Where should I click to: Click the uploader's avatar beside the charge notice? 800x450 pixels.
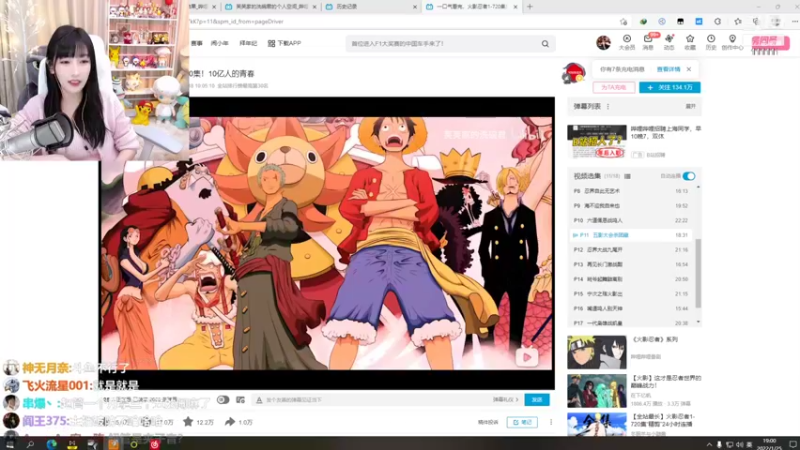tap(573, 73)
